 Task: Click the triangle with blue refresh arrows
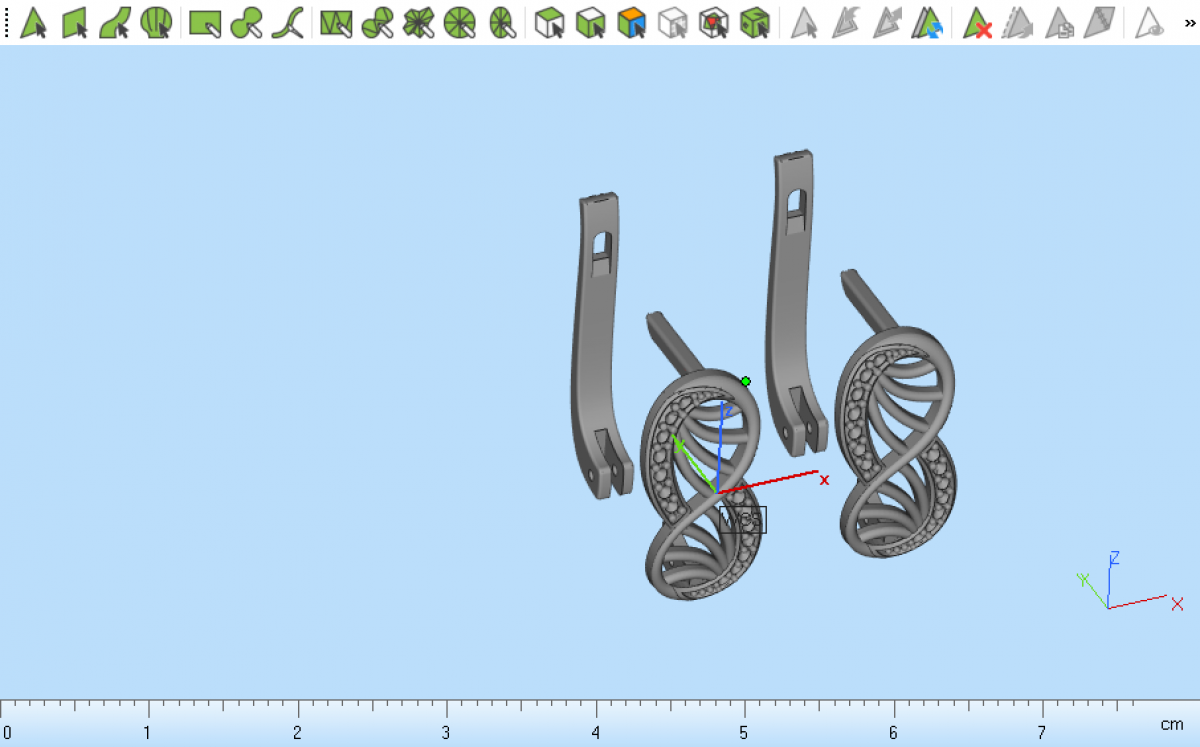[x=927, y=22]
